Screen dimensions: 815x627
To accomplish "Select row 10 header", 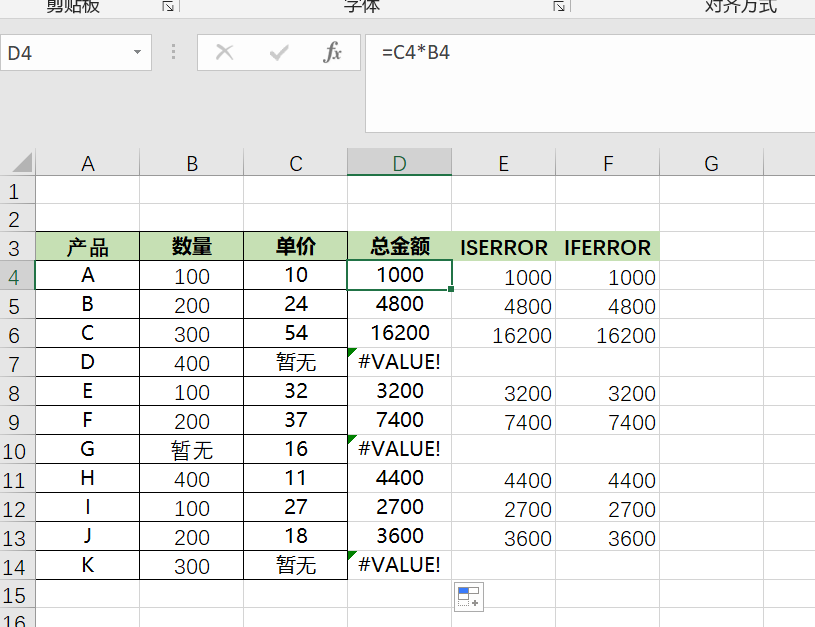I will [x=18, y=450].
